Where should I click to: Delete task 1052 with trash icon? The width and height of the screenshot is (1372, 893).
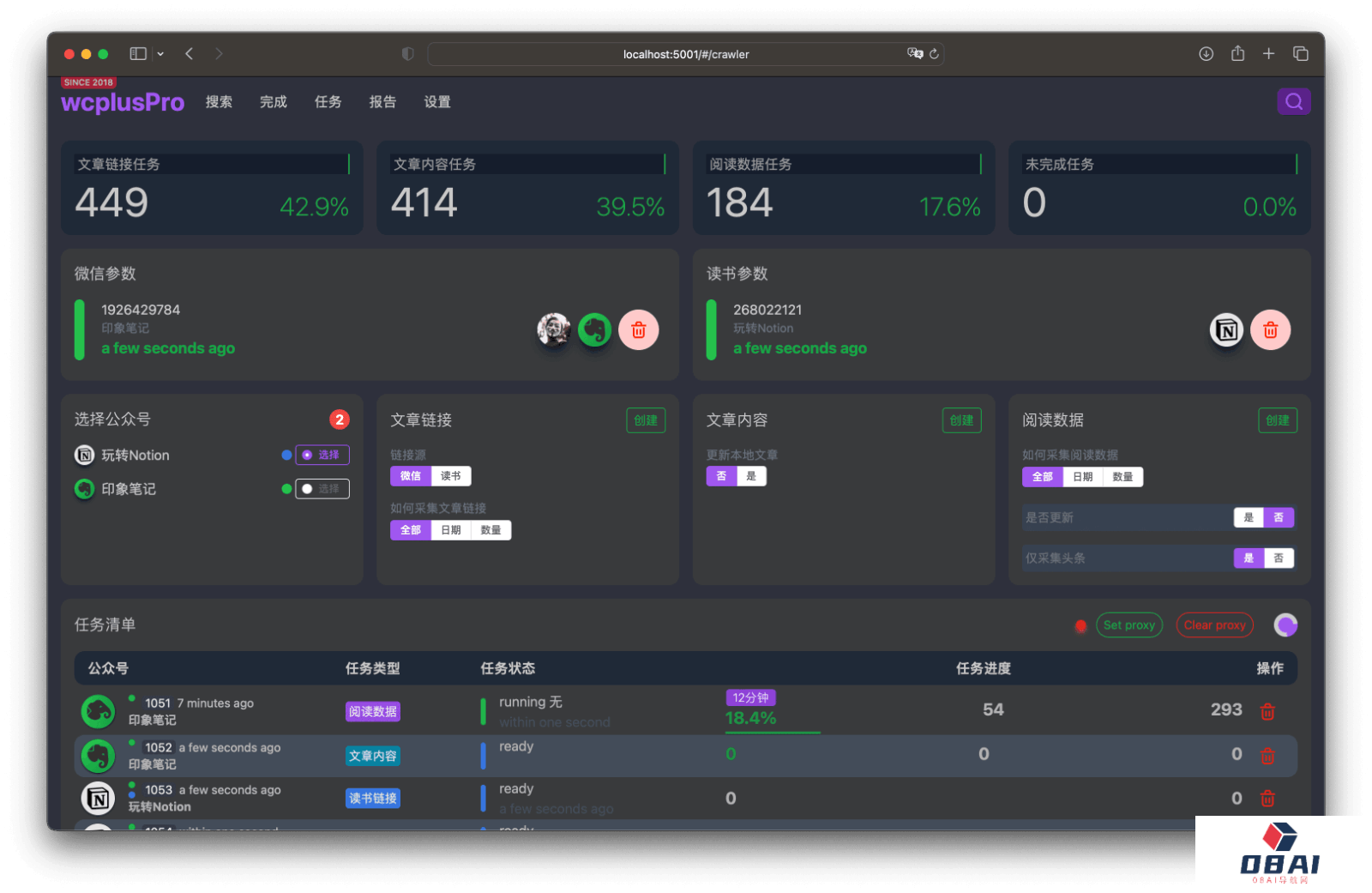(x=1267, y=756)
